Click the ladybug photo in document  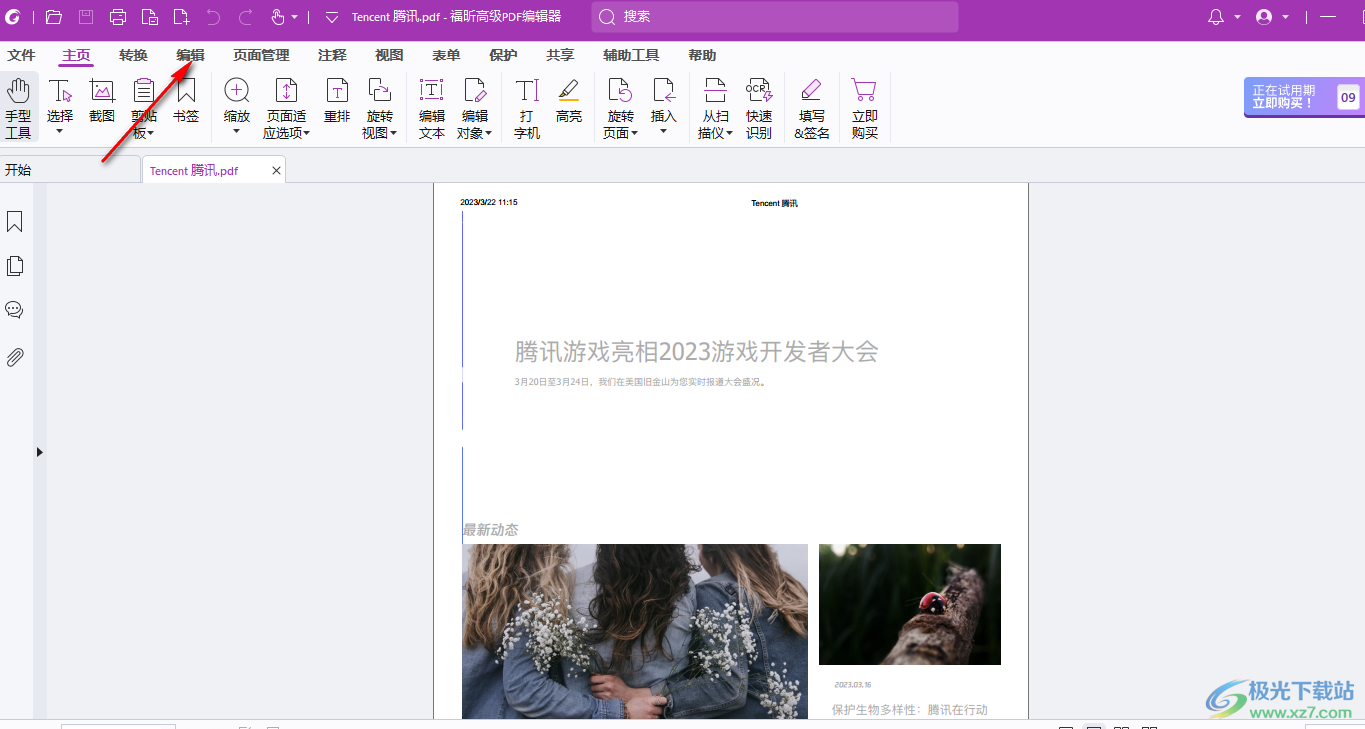[x=910, y=604]
